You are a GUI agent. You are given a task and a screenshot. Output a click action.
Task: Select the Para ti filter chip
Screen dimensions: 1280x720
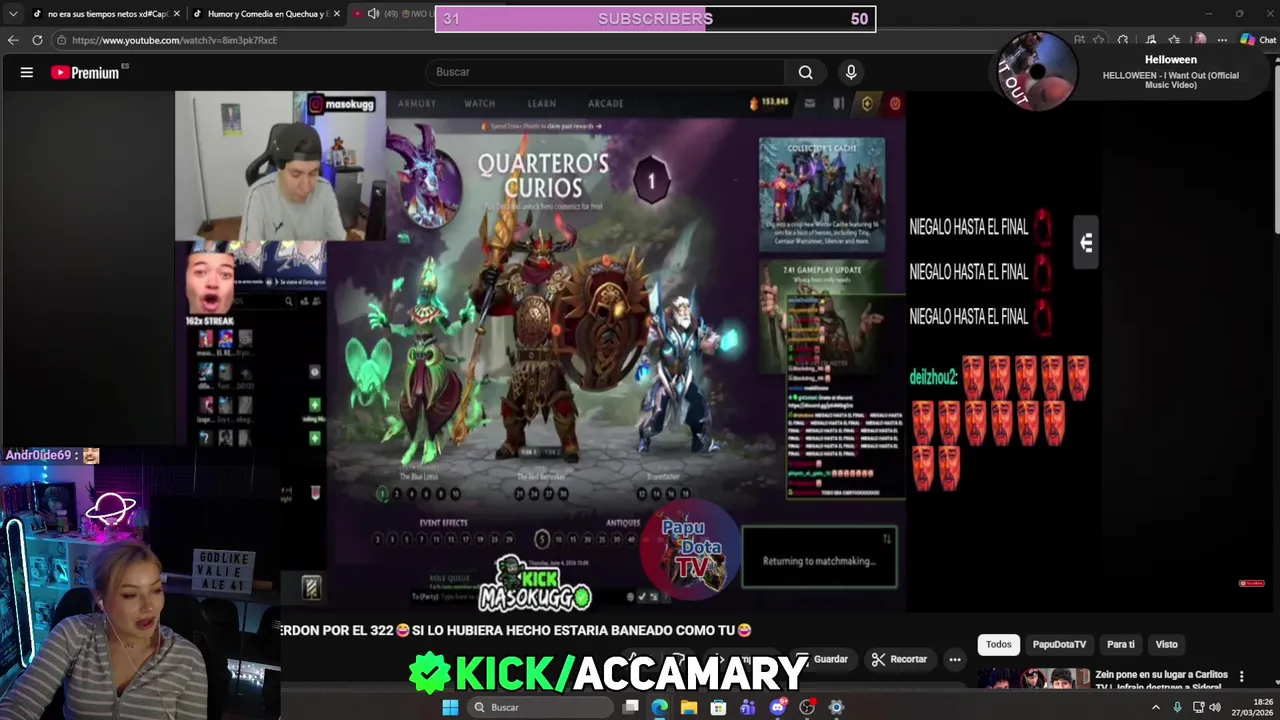coord(1120,644)
